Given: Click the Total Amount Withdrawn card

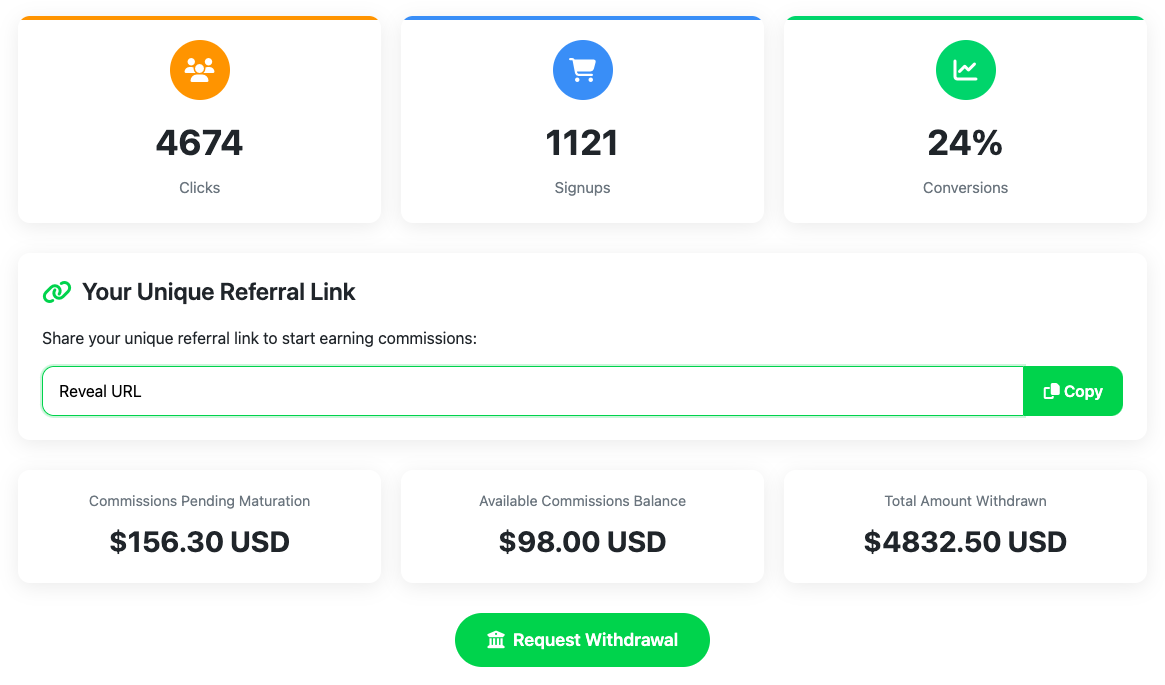Looking at the screenshot, I should pos(965,526).
